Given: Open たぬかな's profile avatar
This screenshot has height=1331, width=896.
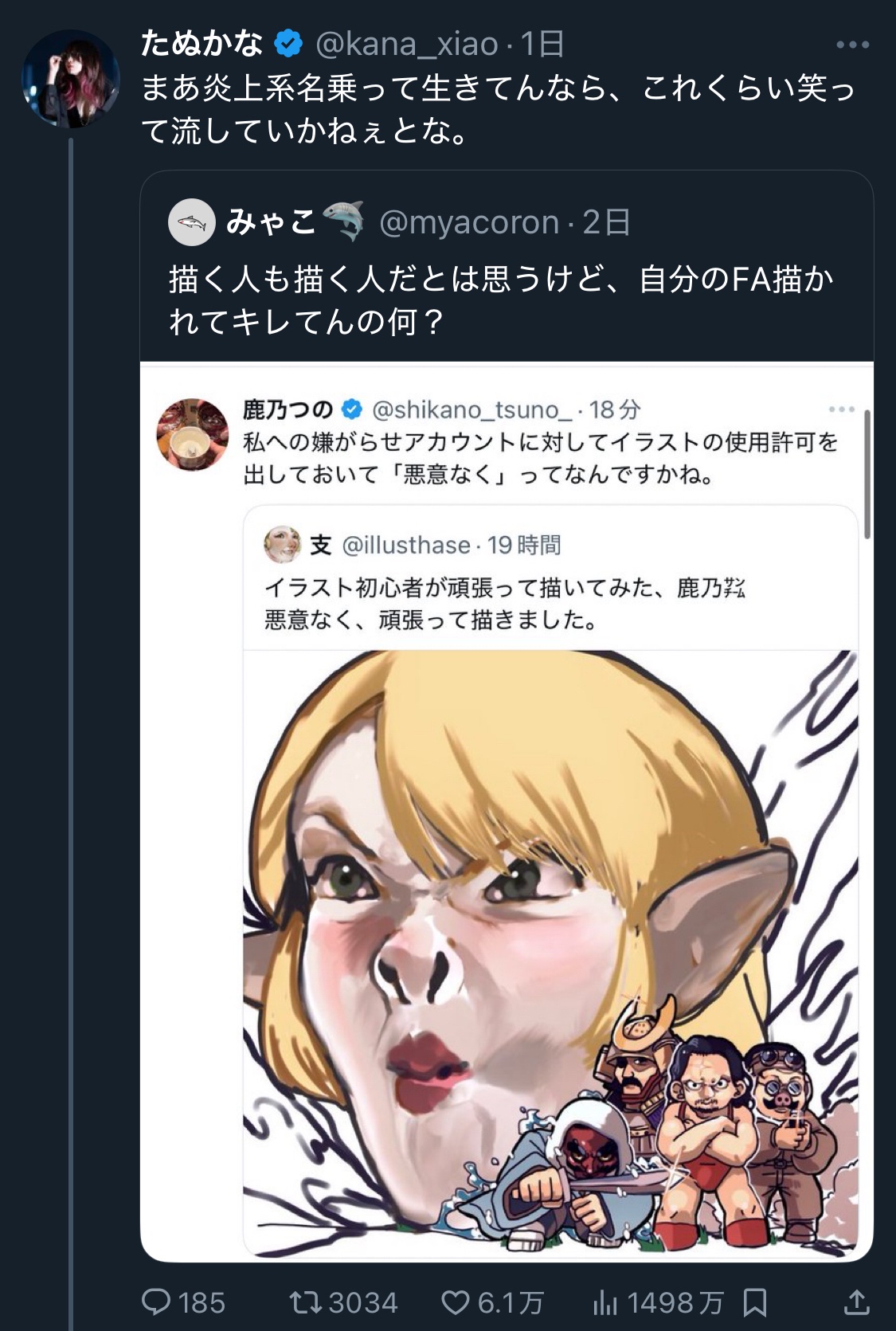Looking at the screenshot, I should 71,79.
